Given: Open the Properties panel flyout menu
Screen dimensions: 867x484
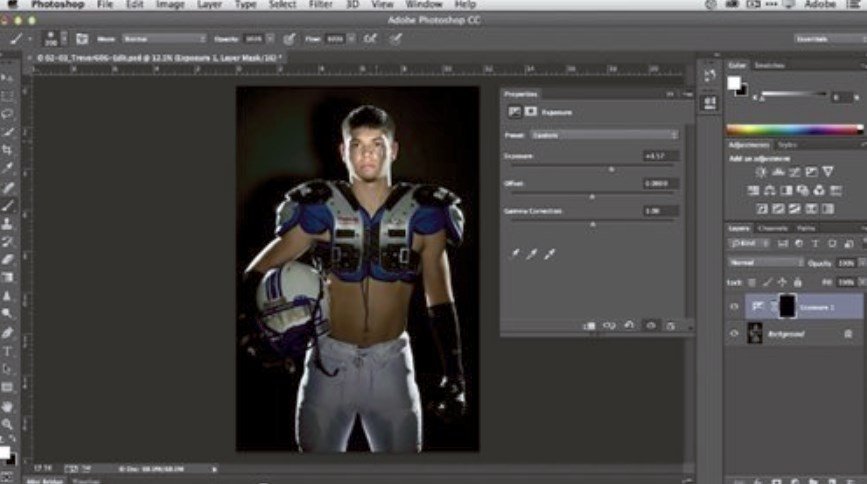Looking at the screenshot, I should [687, 95].
